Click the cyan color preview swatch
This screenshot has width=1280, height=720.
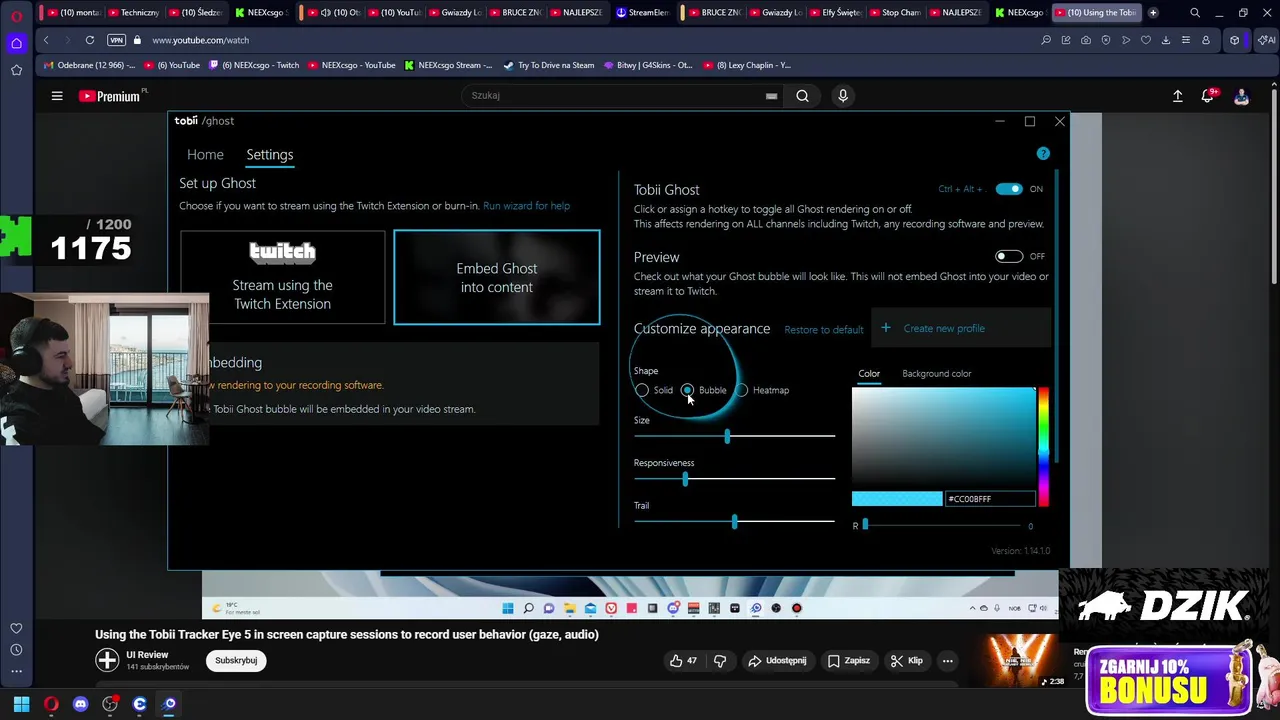(x=897, y=499)
